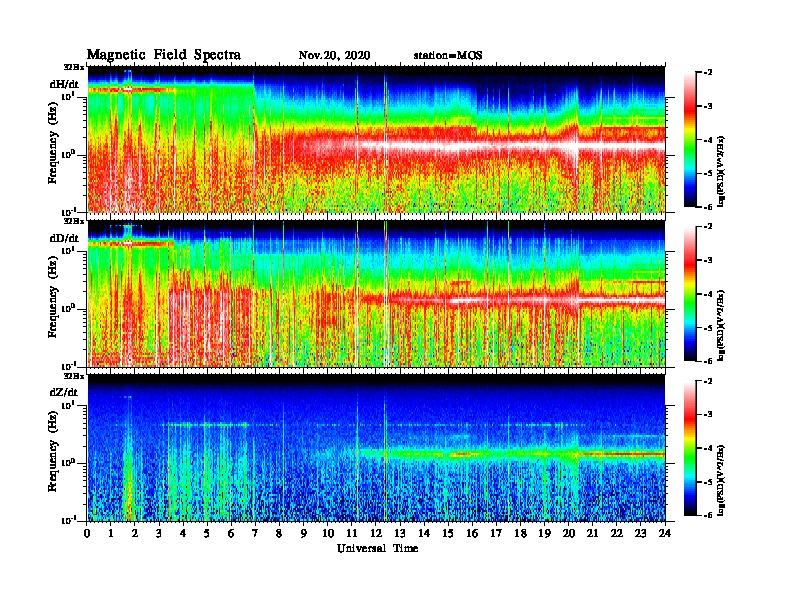The height and width of the screenshot is (612, 792).
Task: Click hour "8" on the time axis
Action: (280, 533)
